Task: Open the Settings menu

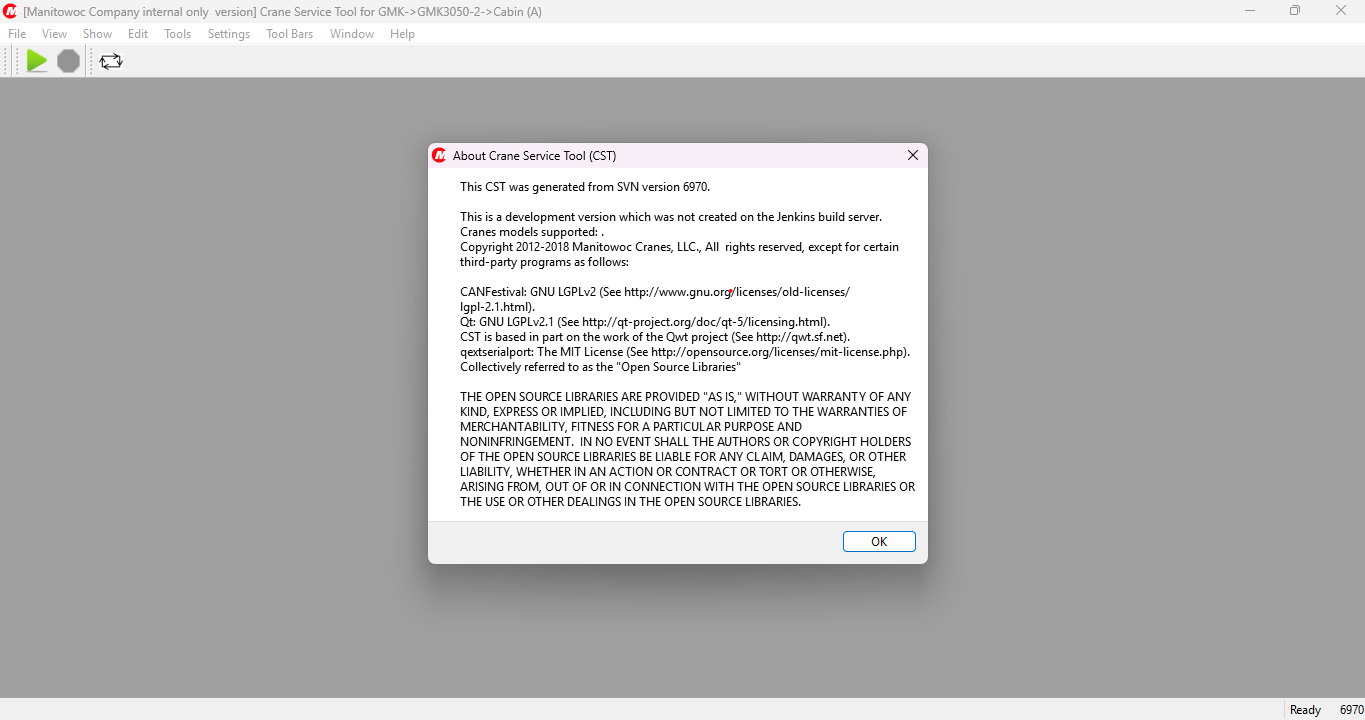Action: click(229, 34)
